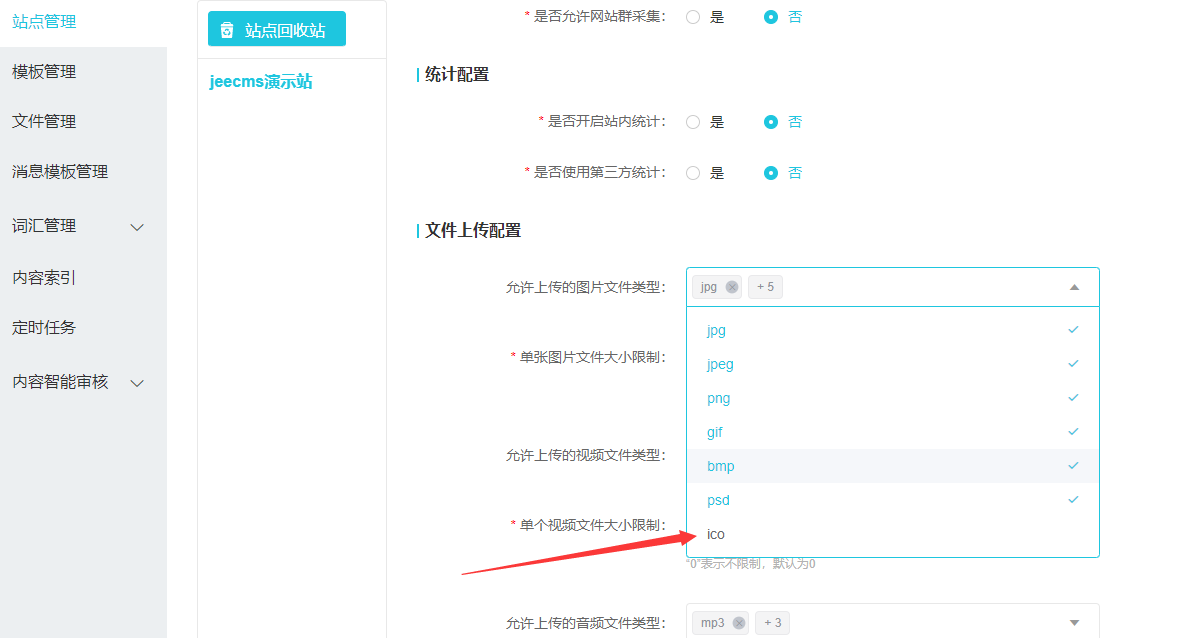The width and height of the screenshot is (1186, 638).
Task: Deselect the bmp option in dropdown list
Action: (x=893, y=466)
